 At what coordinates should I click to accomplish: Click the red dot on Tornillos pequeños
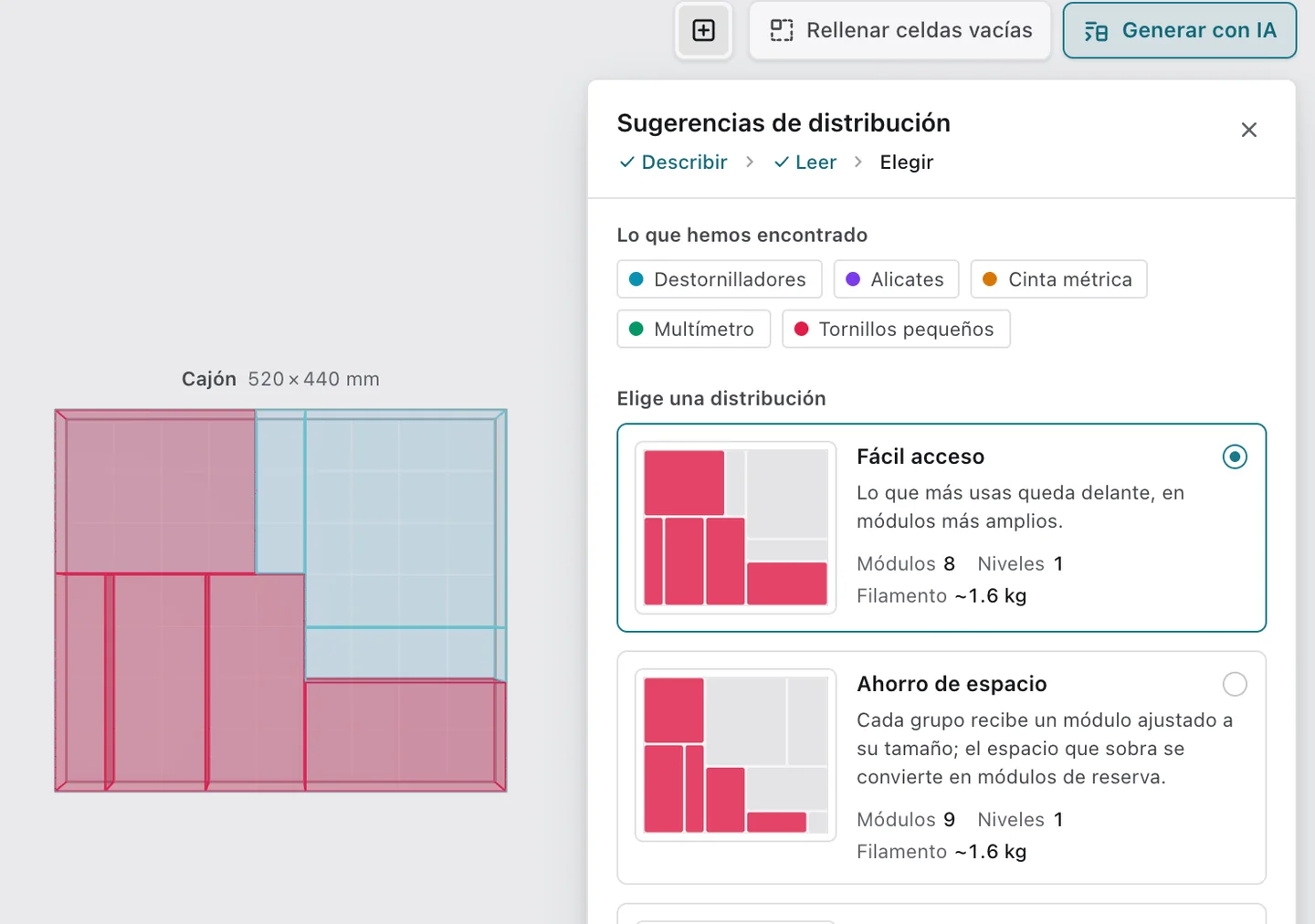coord(802,329)
